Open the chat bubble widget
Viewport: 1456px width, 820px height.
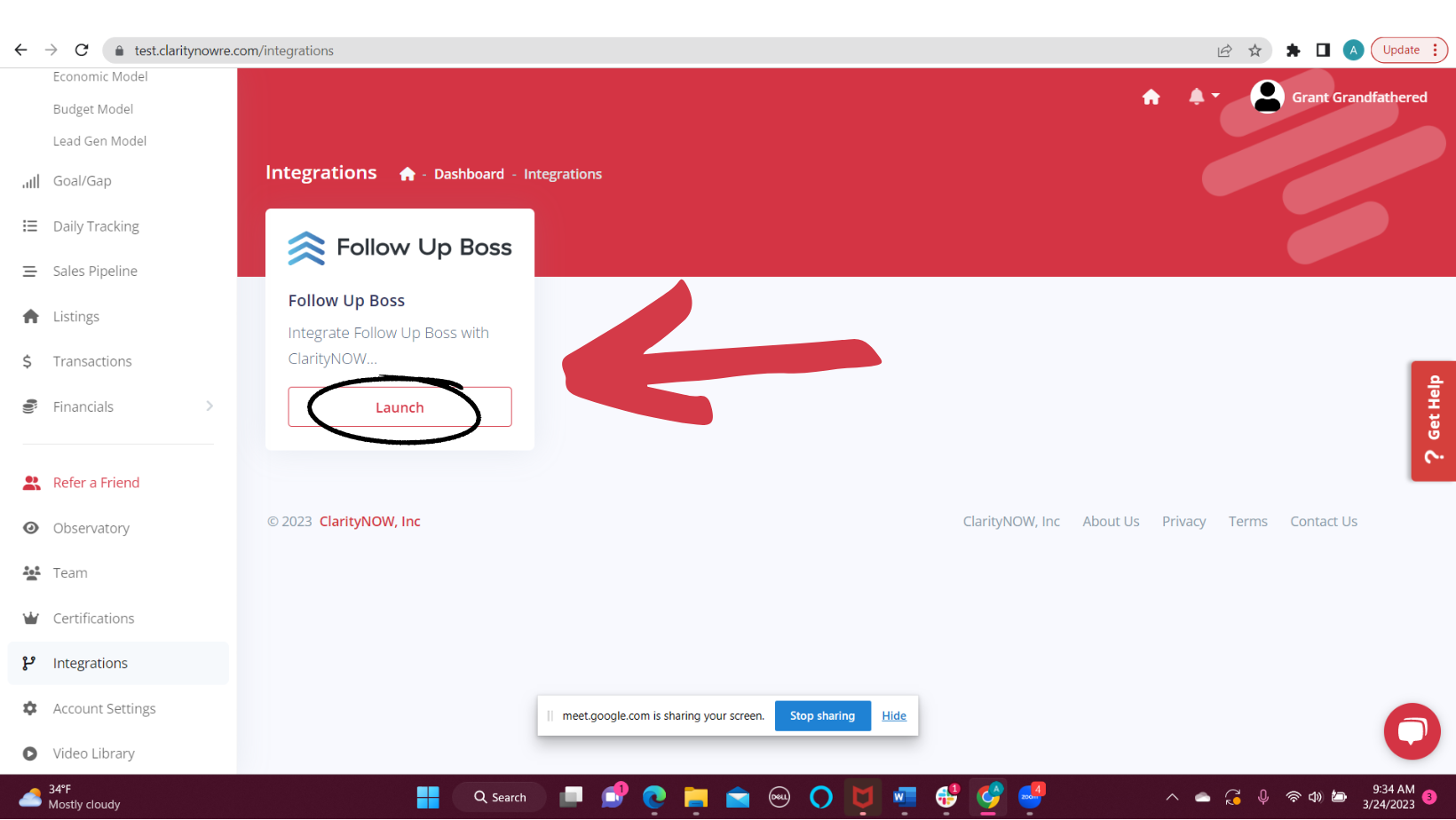(1412, 731)
